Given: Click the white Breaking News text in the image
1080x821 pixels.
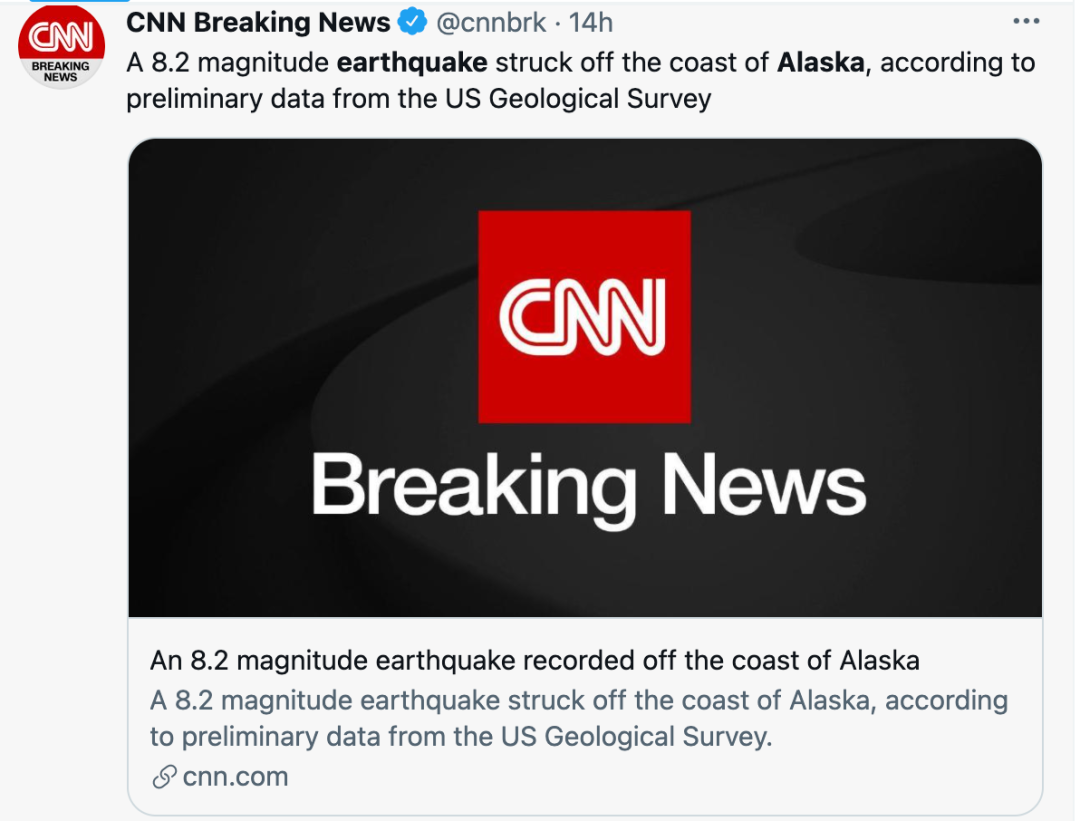Looking at the screenshot, I should point(588,486).
